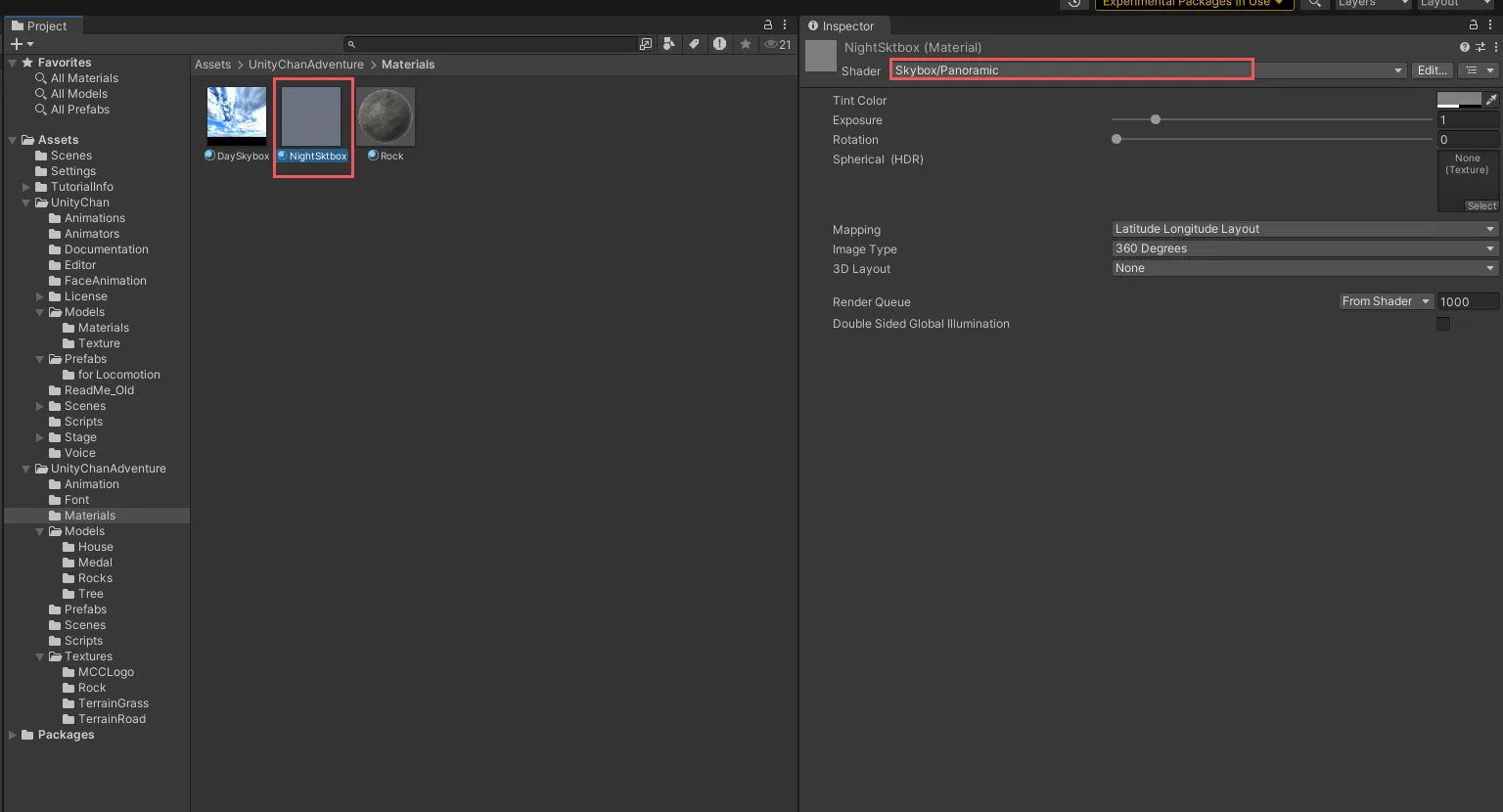Click Select on the Spherical texture slot

point(1480,206)
